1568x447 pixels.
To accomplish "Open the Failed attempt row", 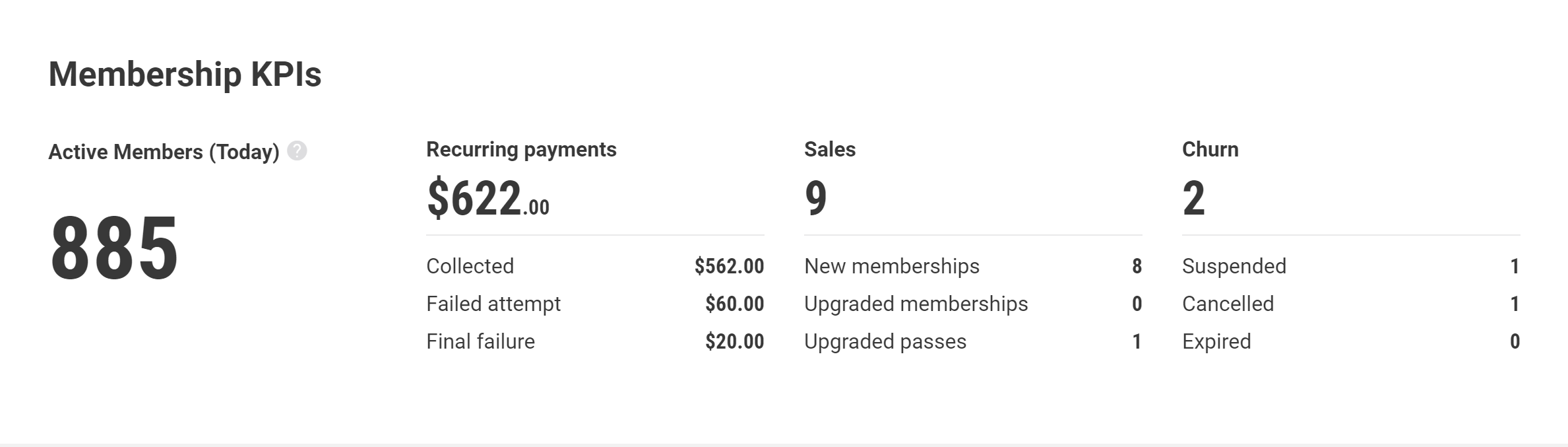I will click(x=595, y=304).
